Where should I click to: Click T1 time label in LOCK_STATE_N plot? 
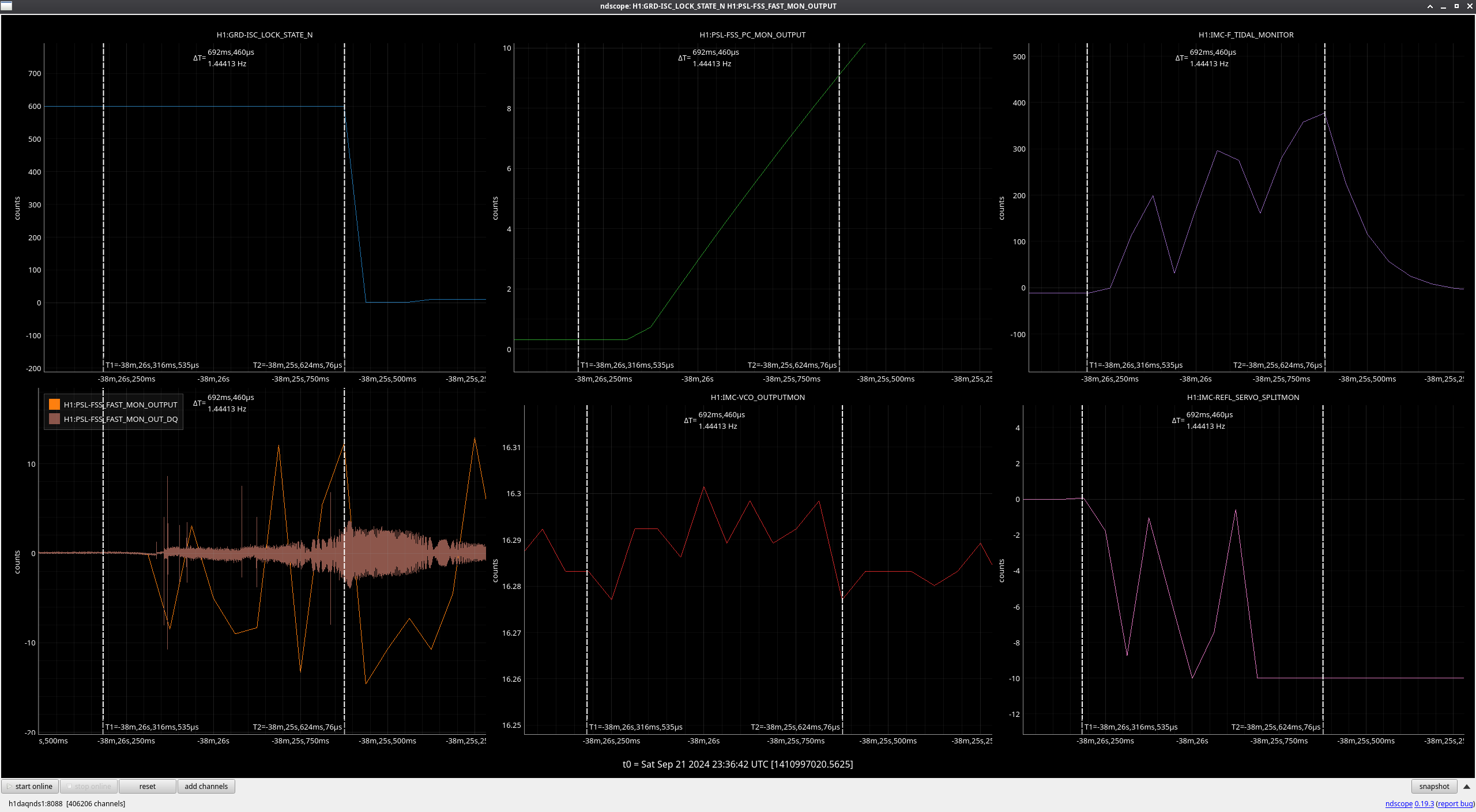(152, 365)
